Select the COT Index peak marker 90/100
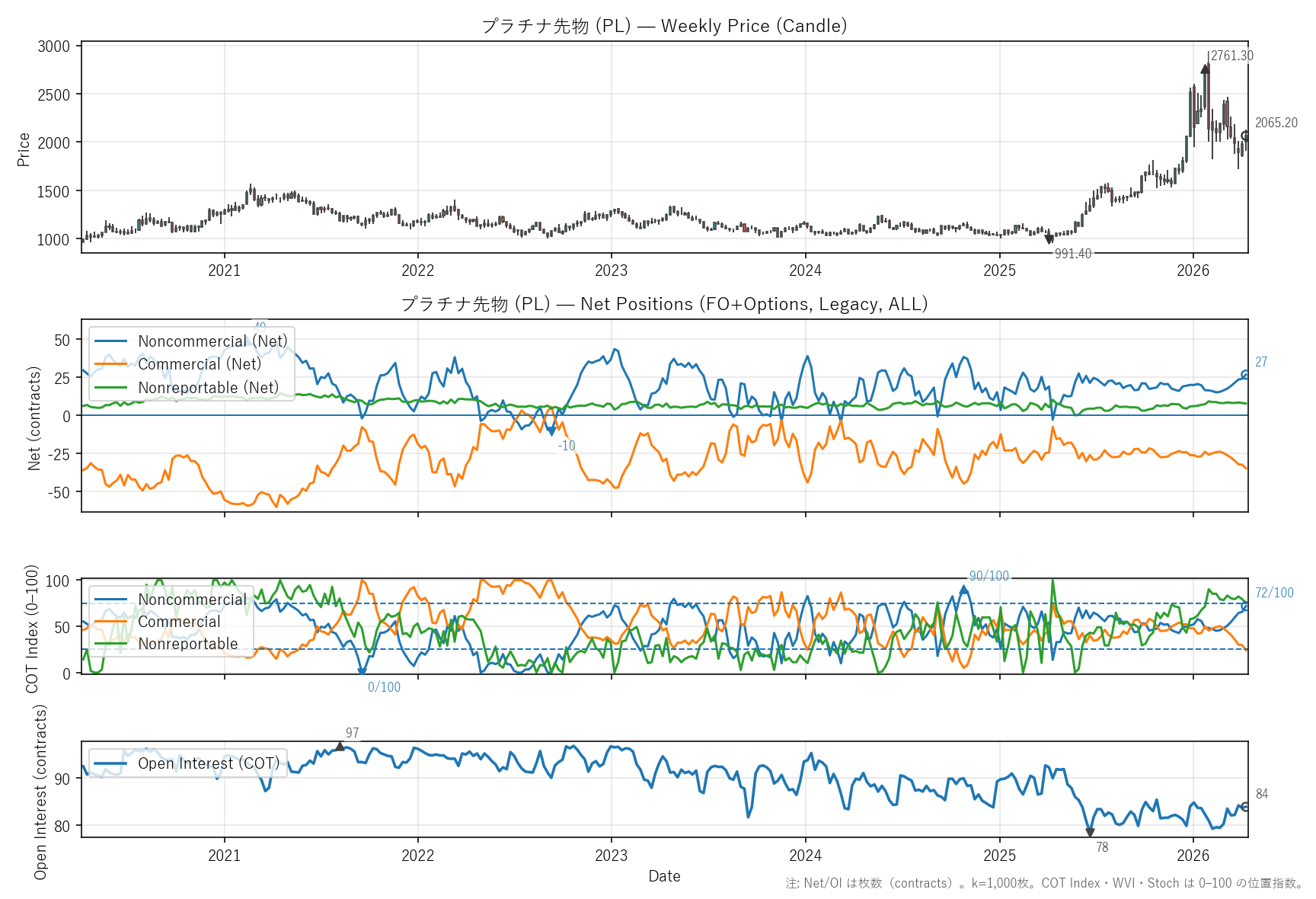 tap(963, 589)
